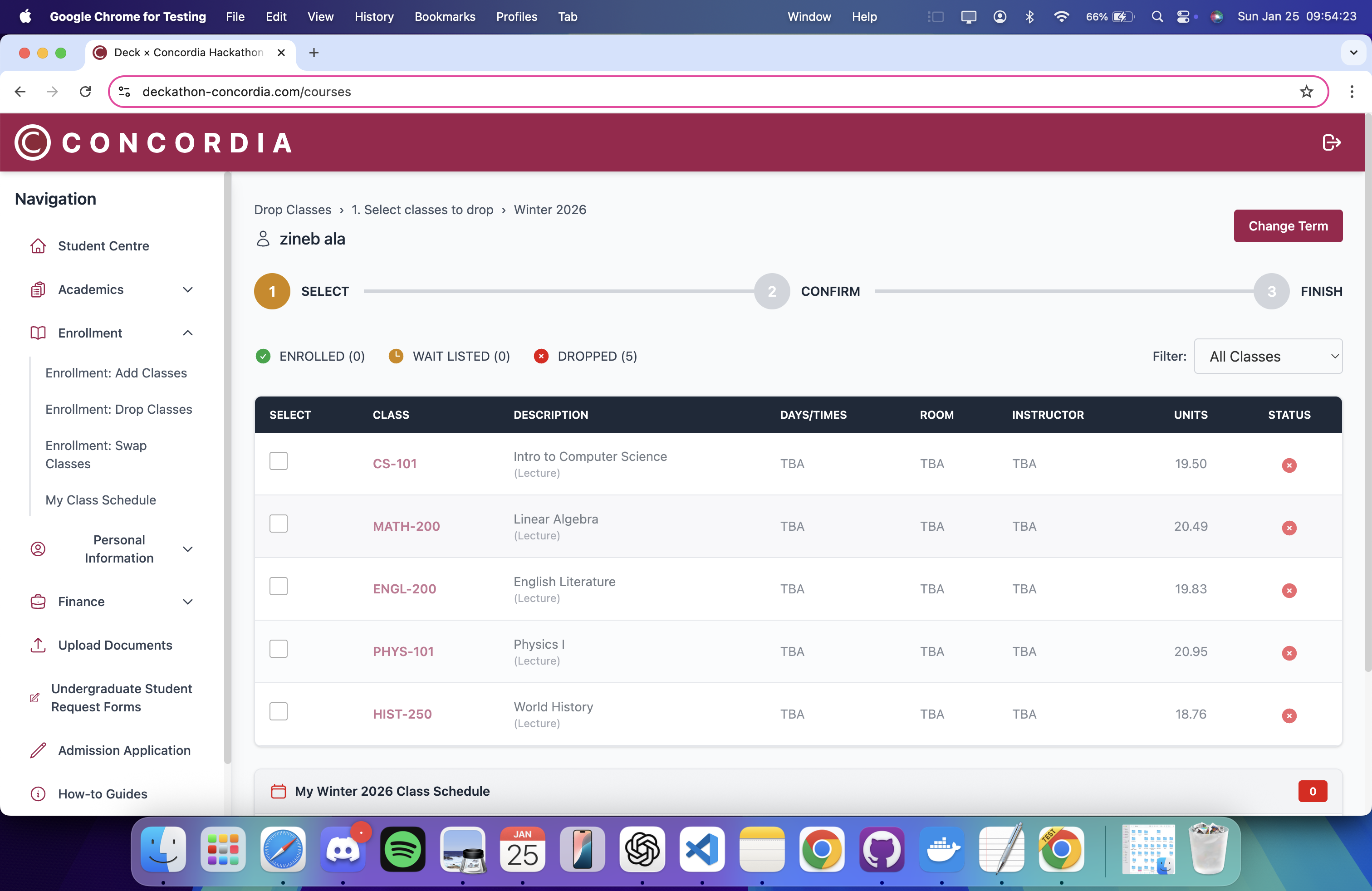Screen dimensions: 1372x891
Task: Bookmark this page with star icon
Action: tap(1306, 92)
